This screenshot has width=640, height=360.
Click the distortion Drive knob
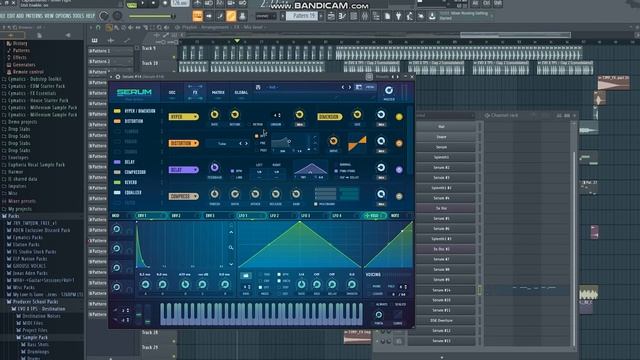pos(333,141)
